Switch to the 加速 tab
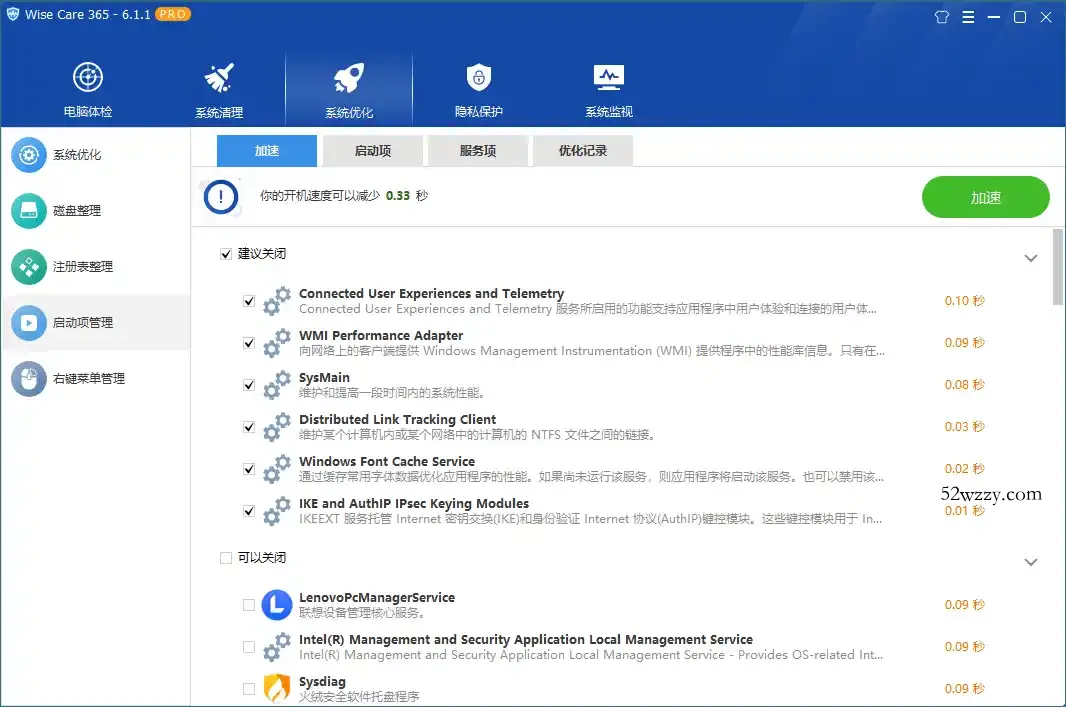 tap(266, 151)
